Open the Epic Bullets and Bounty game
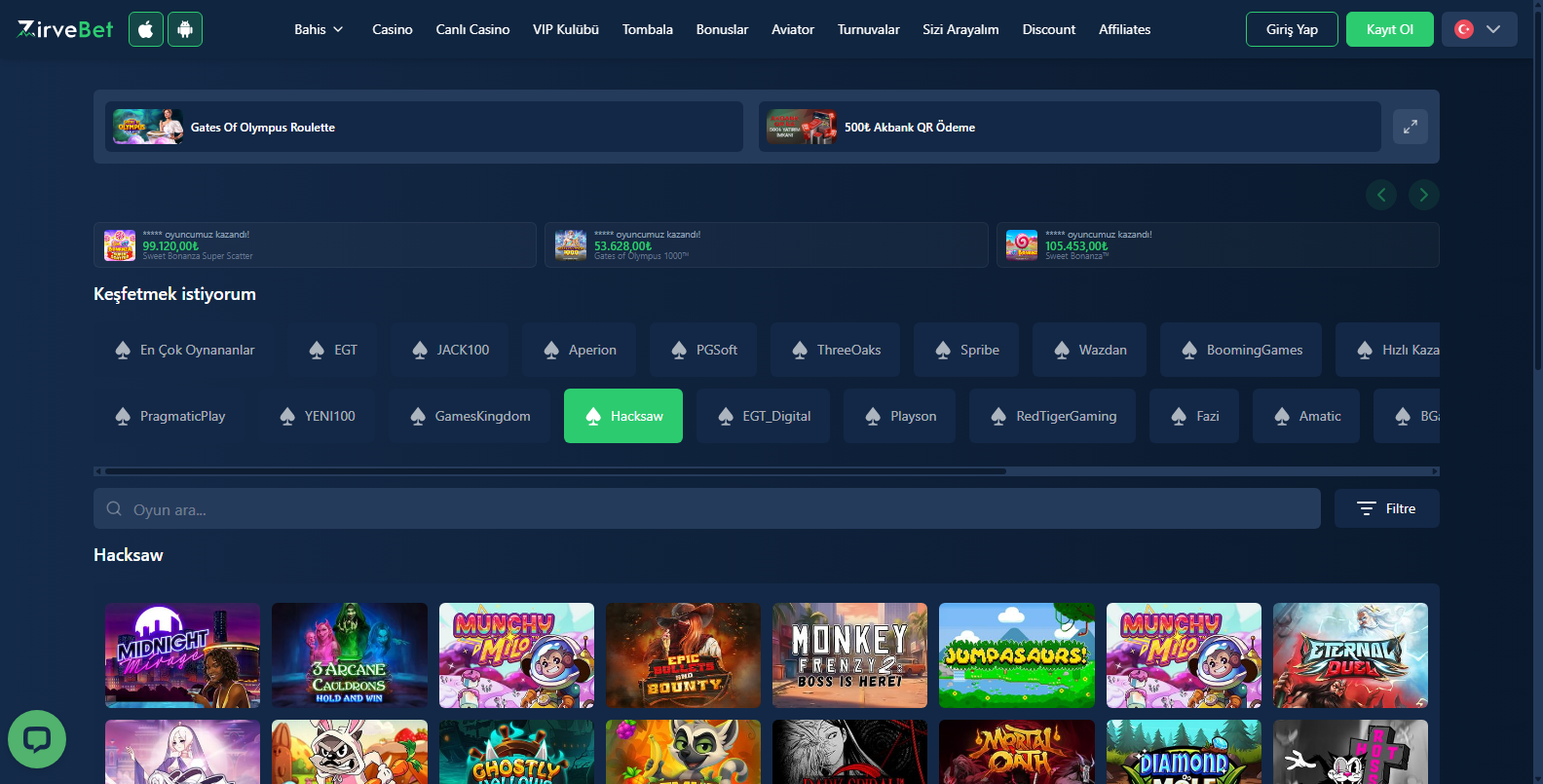 point(683,655)
